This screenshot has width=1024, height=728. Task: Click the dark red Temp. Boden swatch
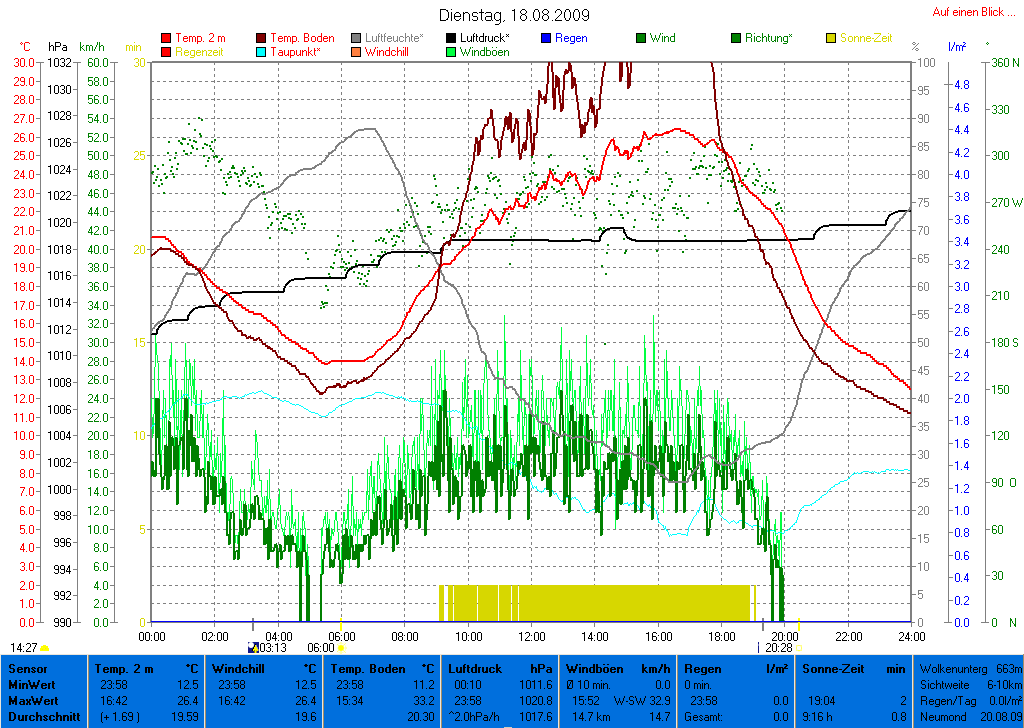[262, 39]
